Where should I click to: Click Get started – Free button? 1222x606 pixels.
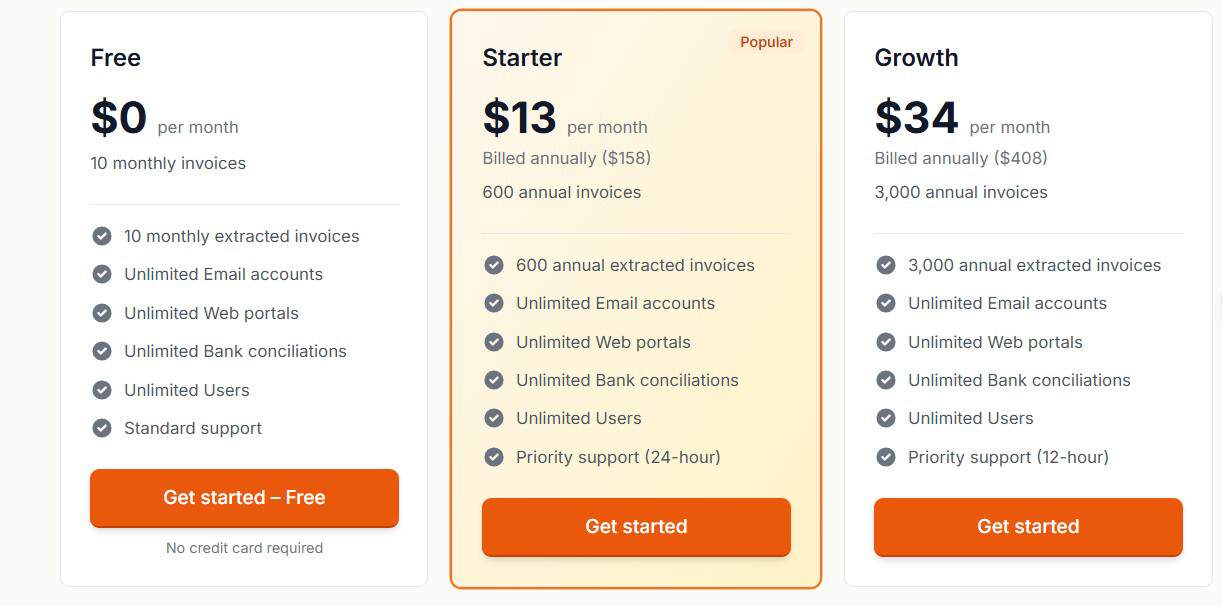tap(244, 497)
